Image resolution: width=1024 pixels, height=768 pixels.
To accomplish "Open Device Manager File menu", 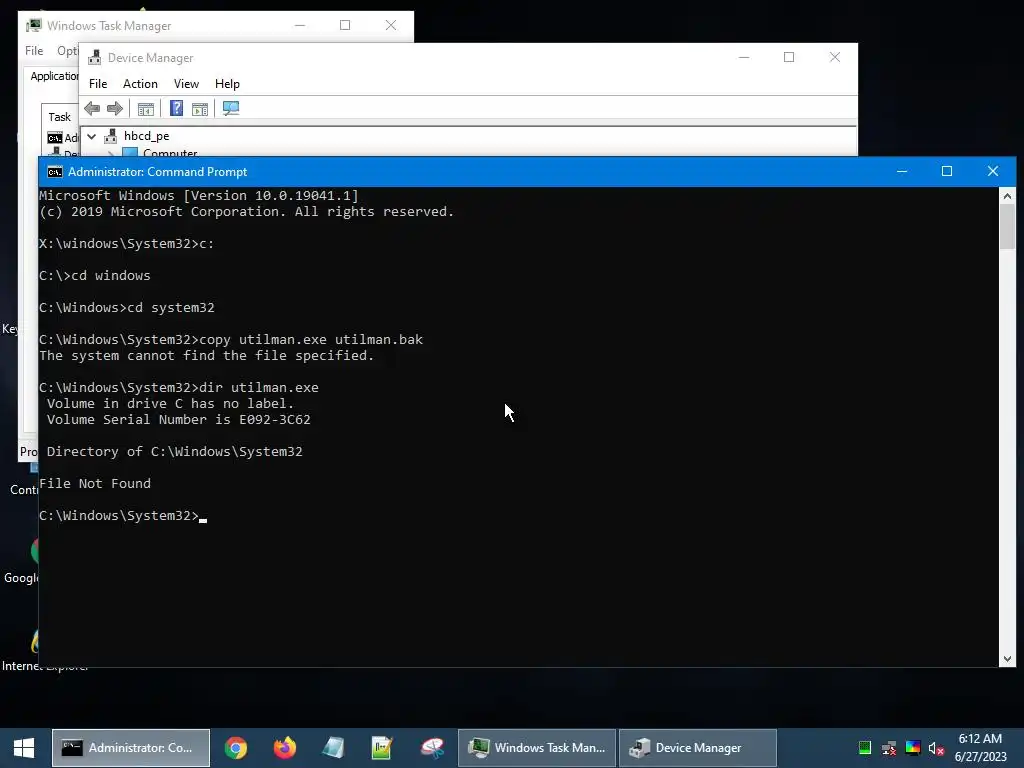I will click(x=98, y=84).
